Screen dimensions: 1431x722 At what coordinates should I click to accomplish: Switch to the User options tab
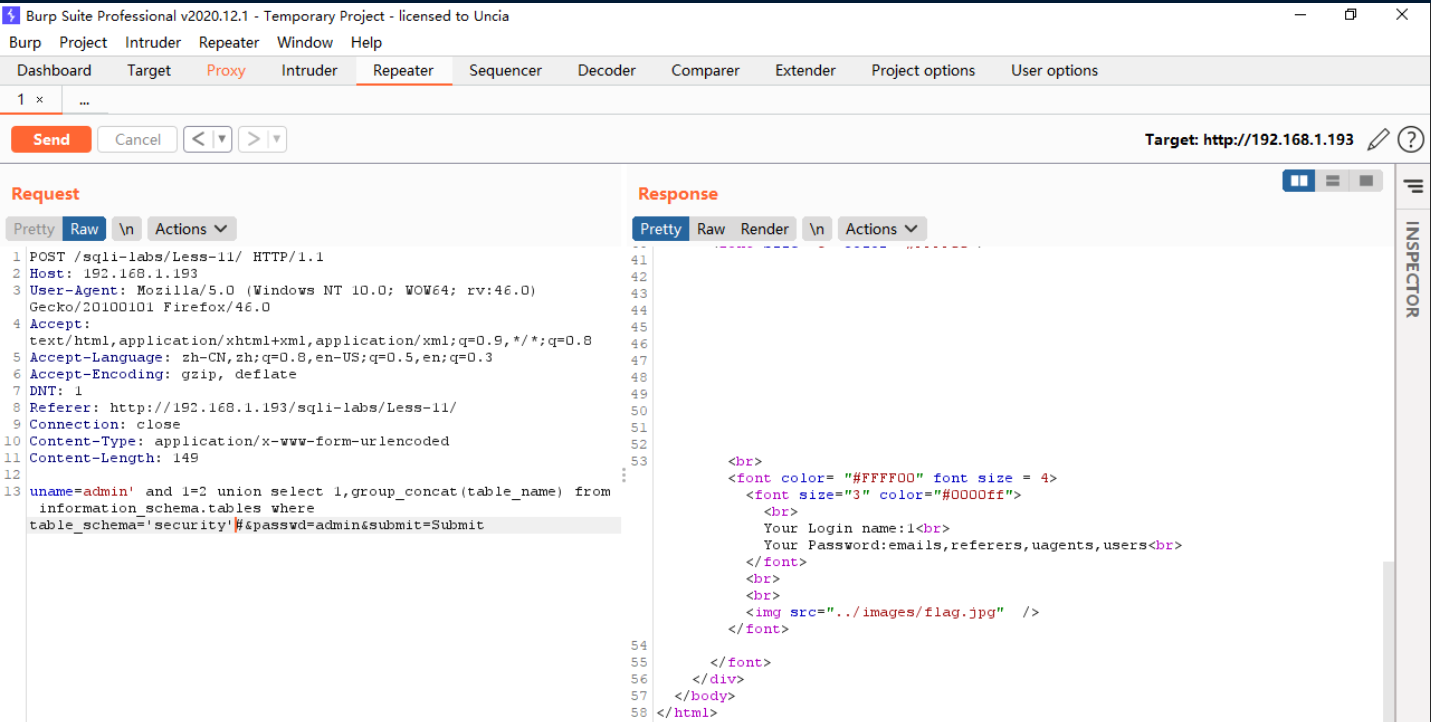tap(1054, 70)
